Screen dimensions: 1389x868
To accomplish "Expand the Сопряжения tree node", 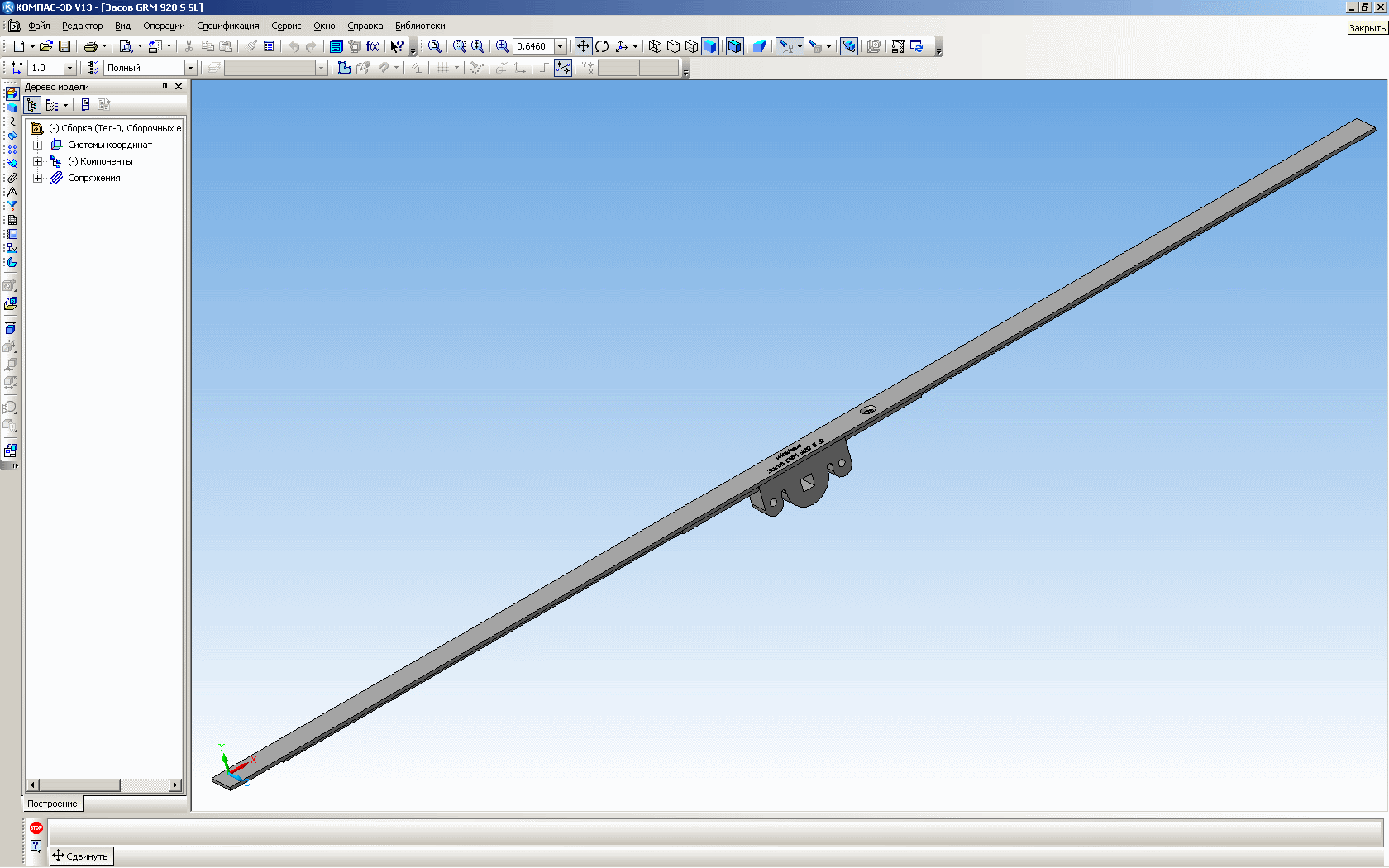I will pyautogui.click(x=37, y=178).
